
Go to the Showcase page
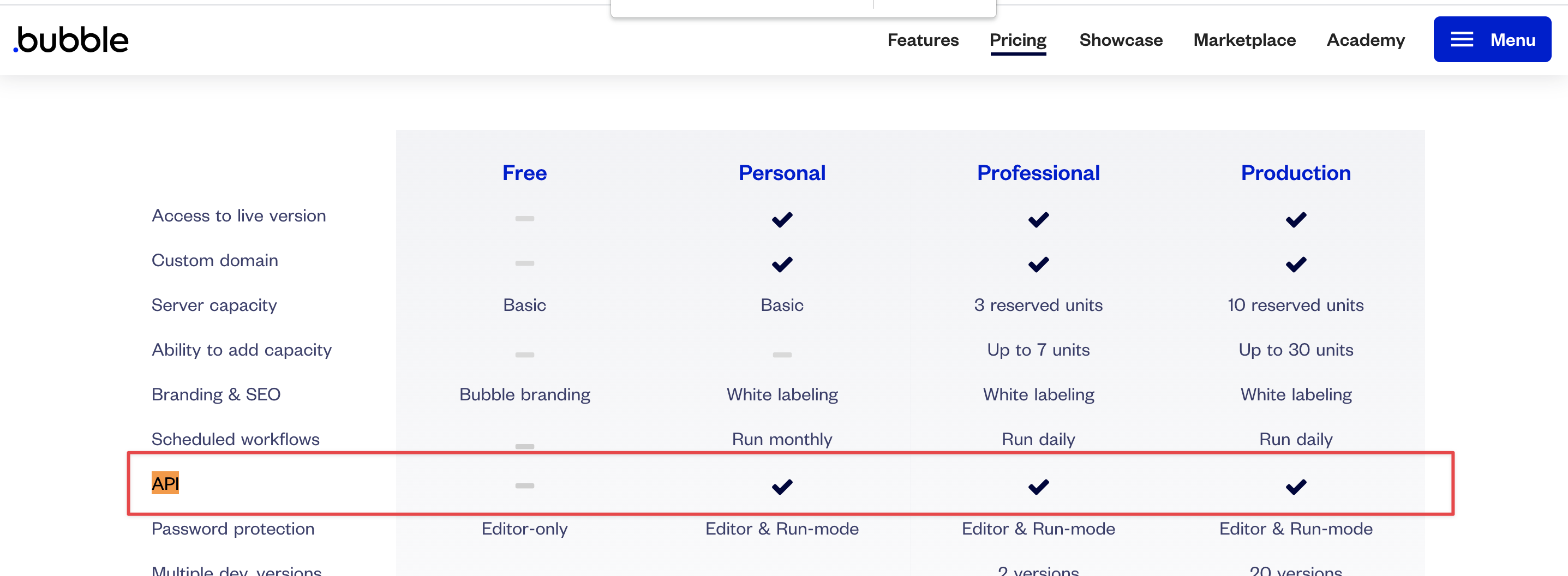[x=1121, y=40]
